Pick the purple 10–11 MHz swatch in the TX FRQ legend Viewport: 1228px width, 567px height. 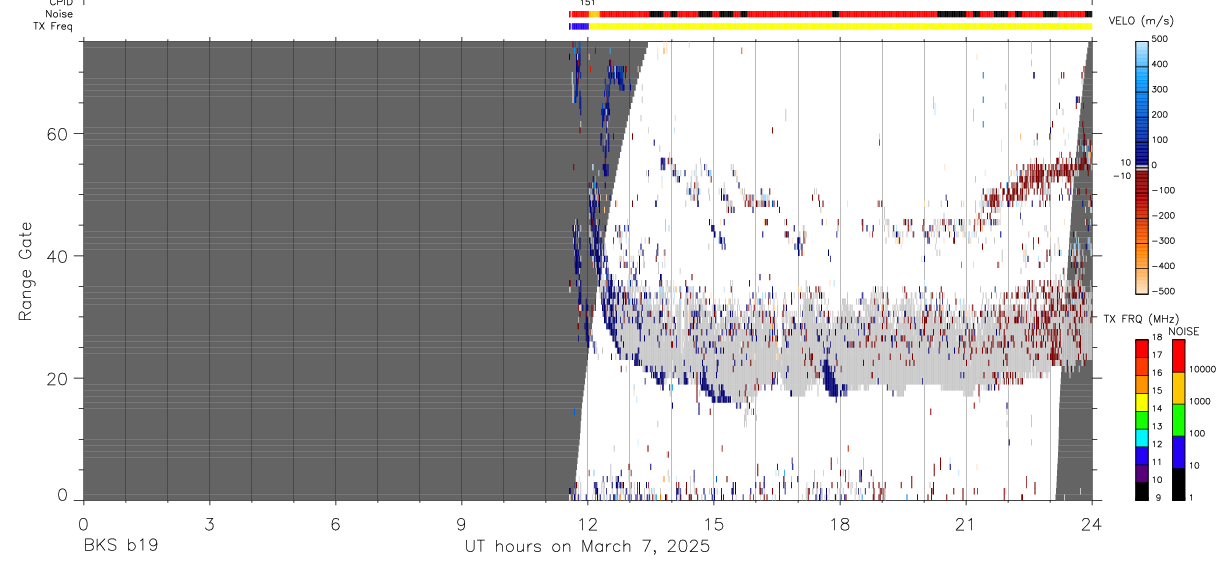tap(1142, 473)
